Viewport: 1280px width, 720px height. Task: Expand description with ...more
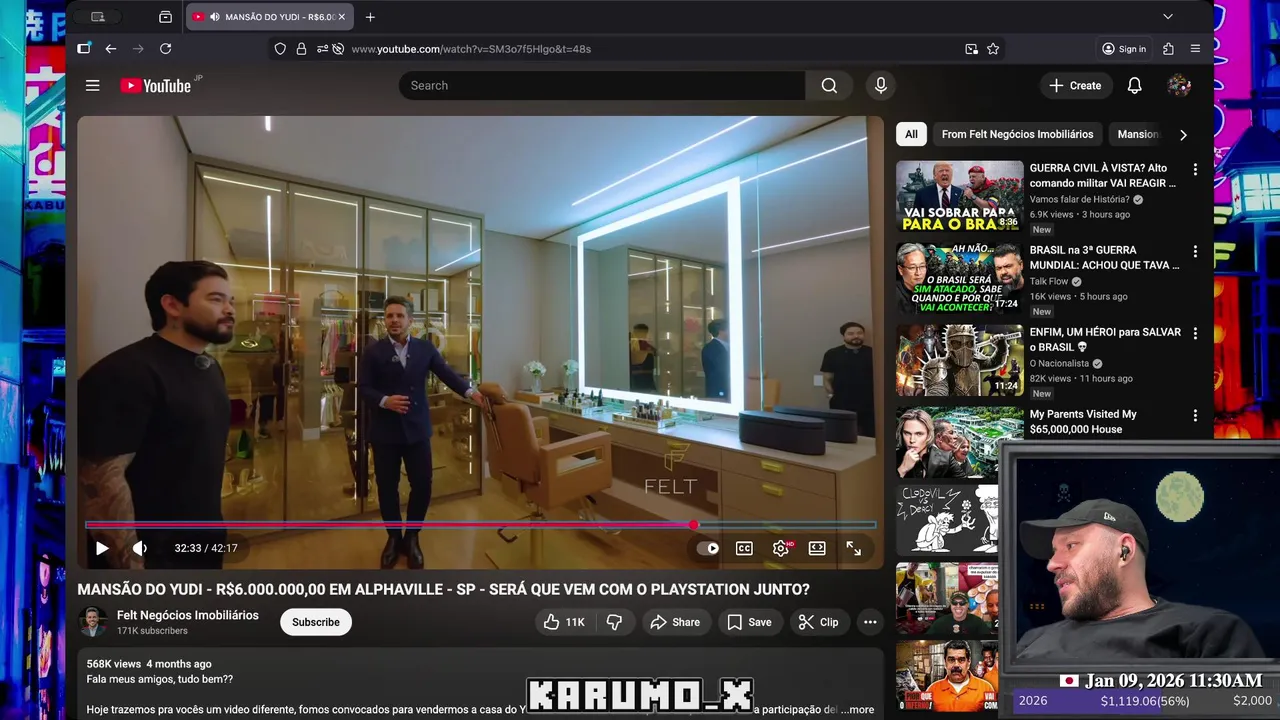click(x=857, y=709)
